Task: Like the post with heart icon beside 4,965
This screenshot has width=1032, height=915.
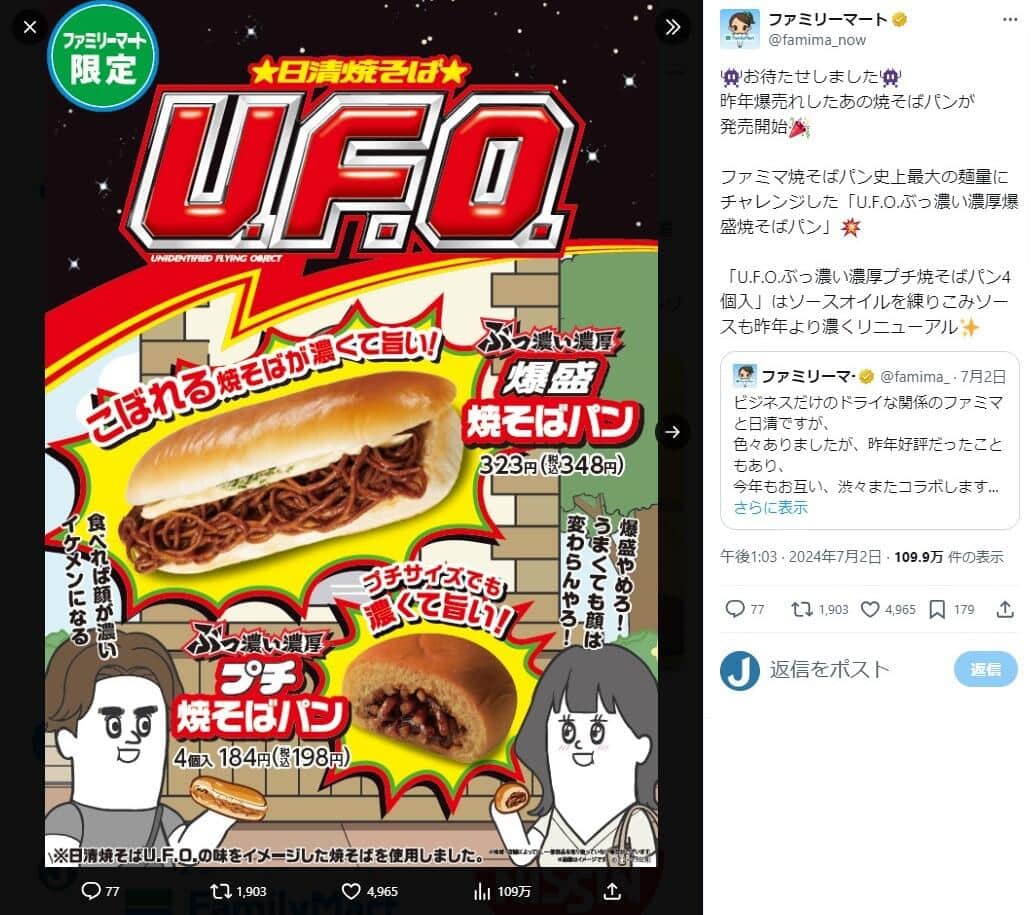Action: click(x=870, y=609)
